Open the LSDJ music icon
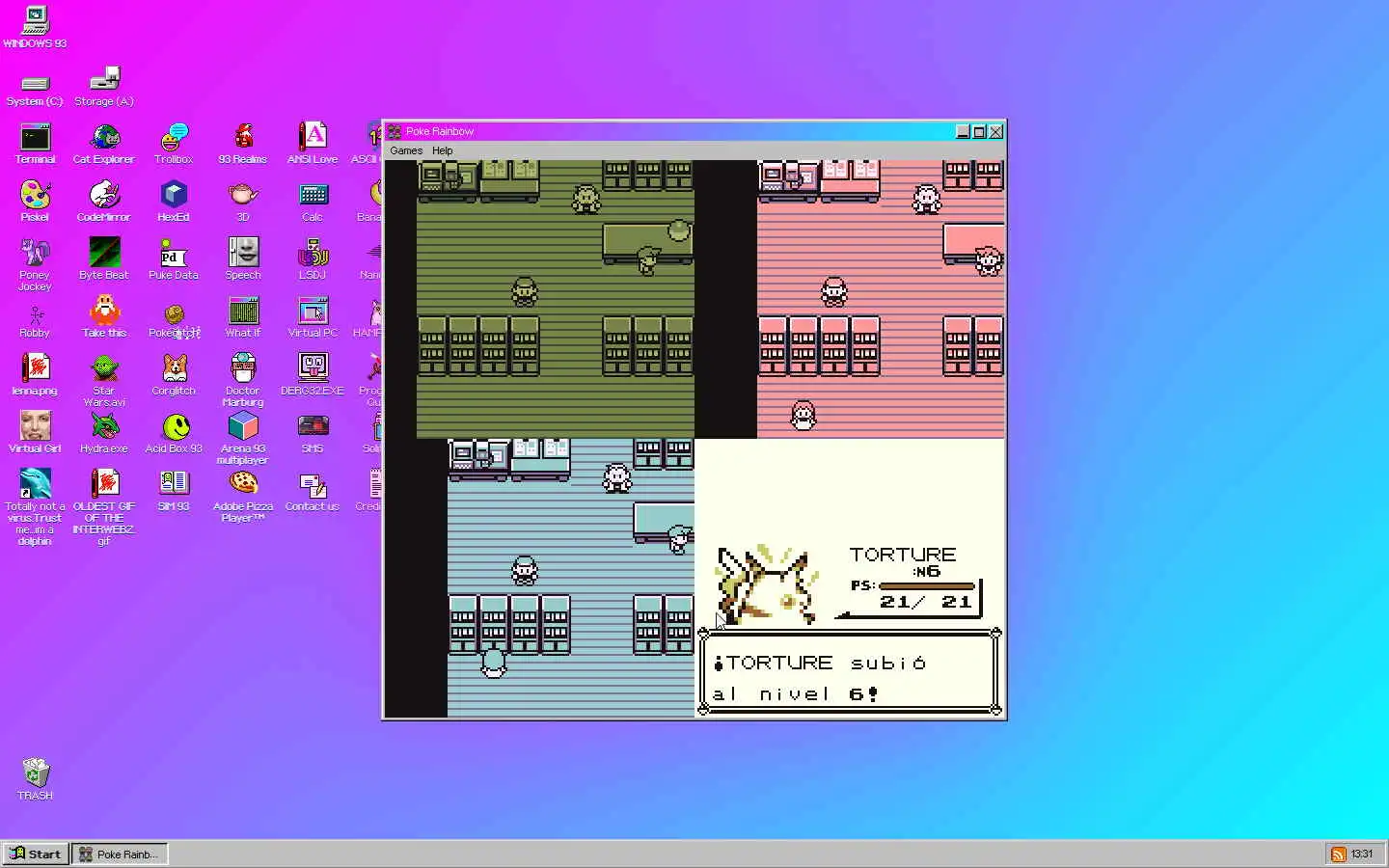Screen dimensions: 1389x868 point(313,259)
